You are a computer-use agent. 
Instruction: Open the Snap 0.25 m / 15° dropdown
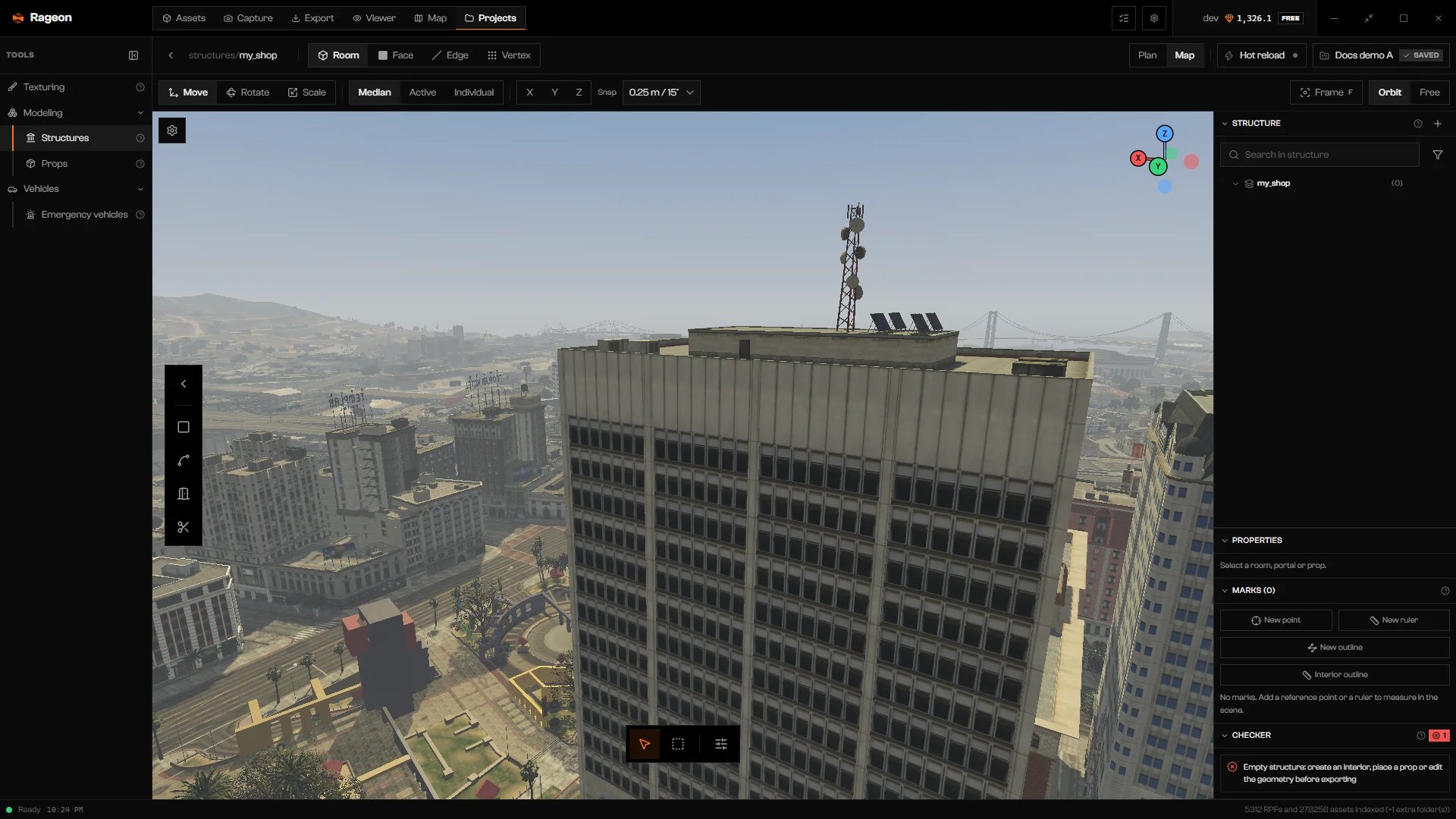point(661,93)
